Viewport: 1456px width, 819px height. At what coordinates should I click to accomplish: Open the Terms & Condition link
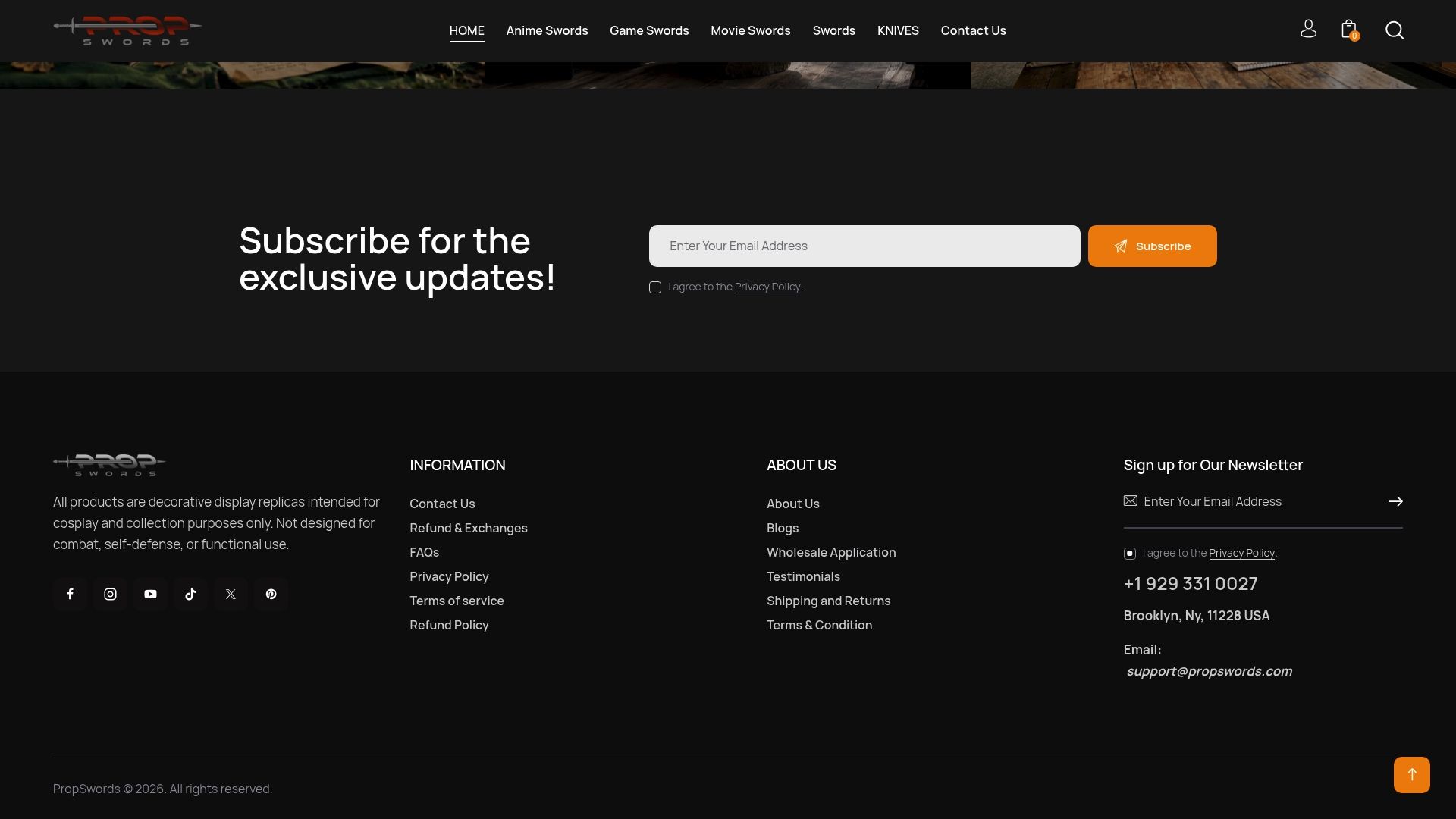[819, 625]
